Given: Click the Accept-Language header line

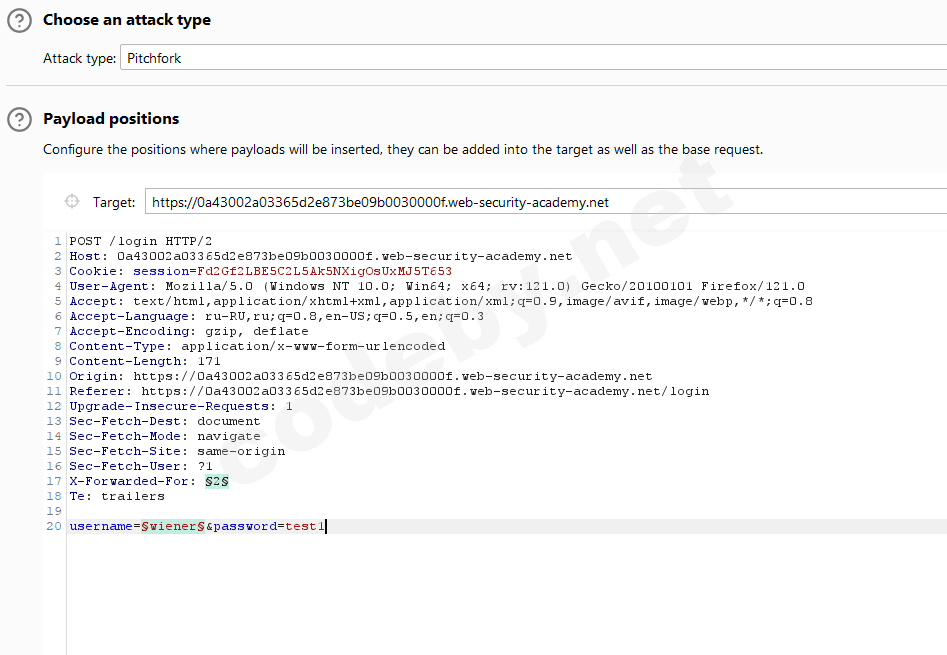Looking at the screenshot, I should click(277, 316).
